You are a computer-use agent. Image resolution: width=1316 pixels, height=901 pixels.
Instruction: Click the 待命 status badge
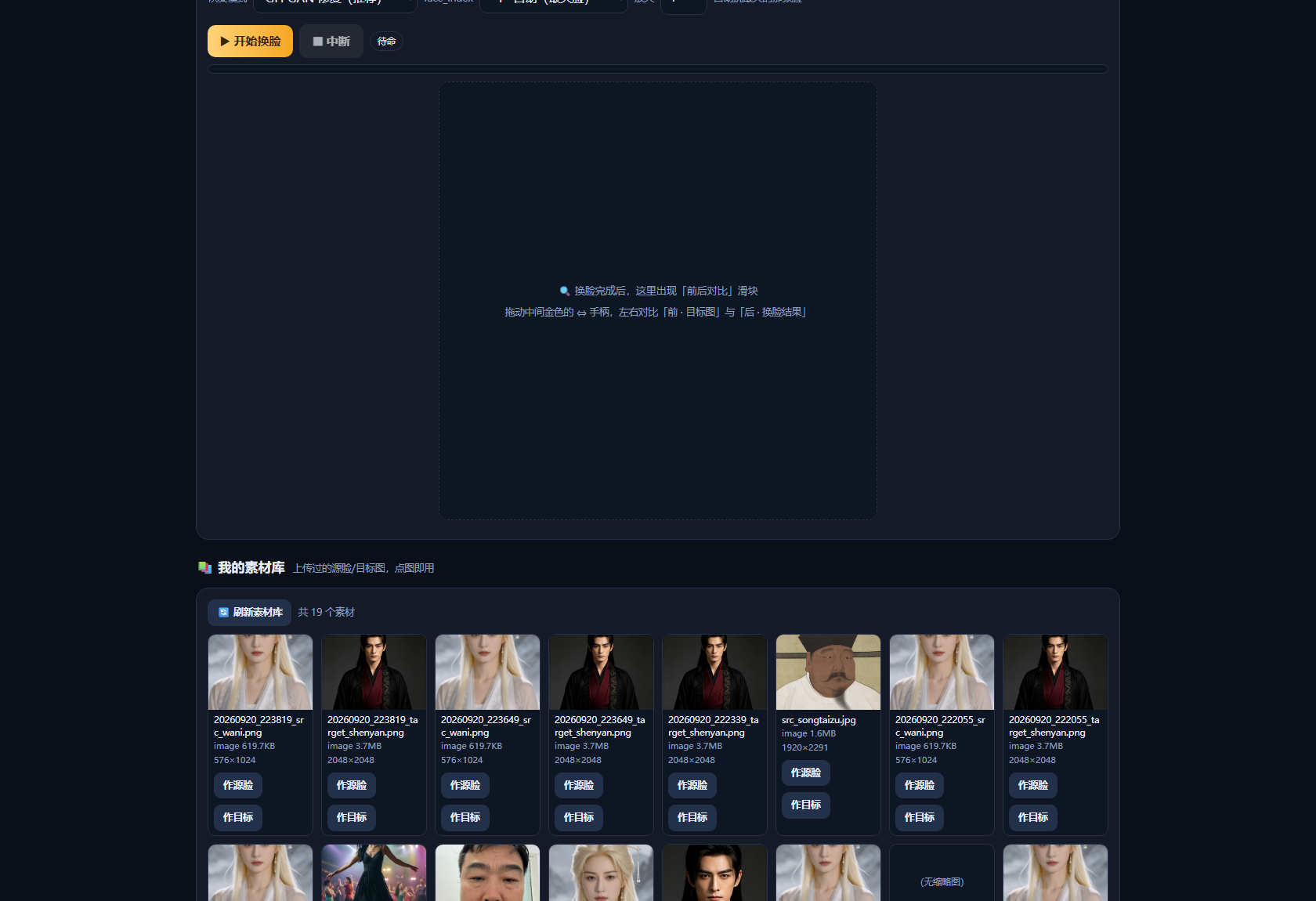[386, 42]
